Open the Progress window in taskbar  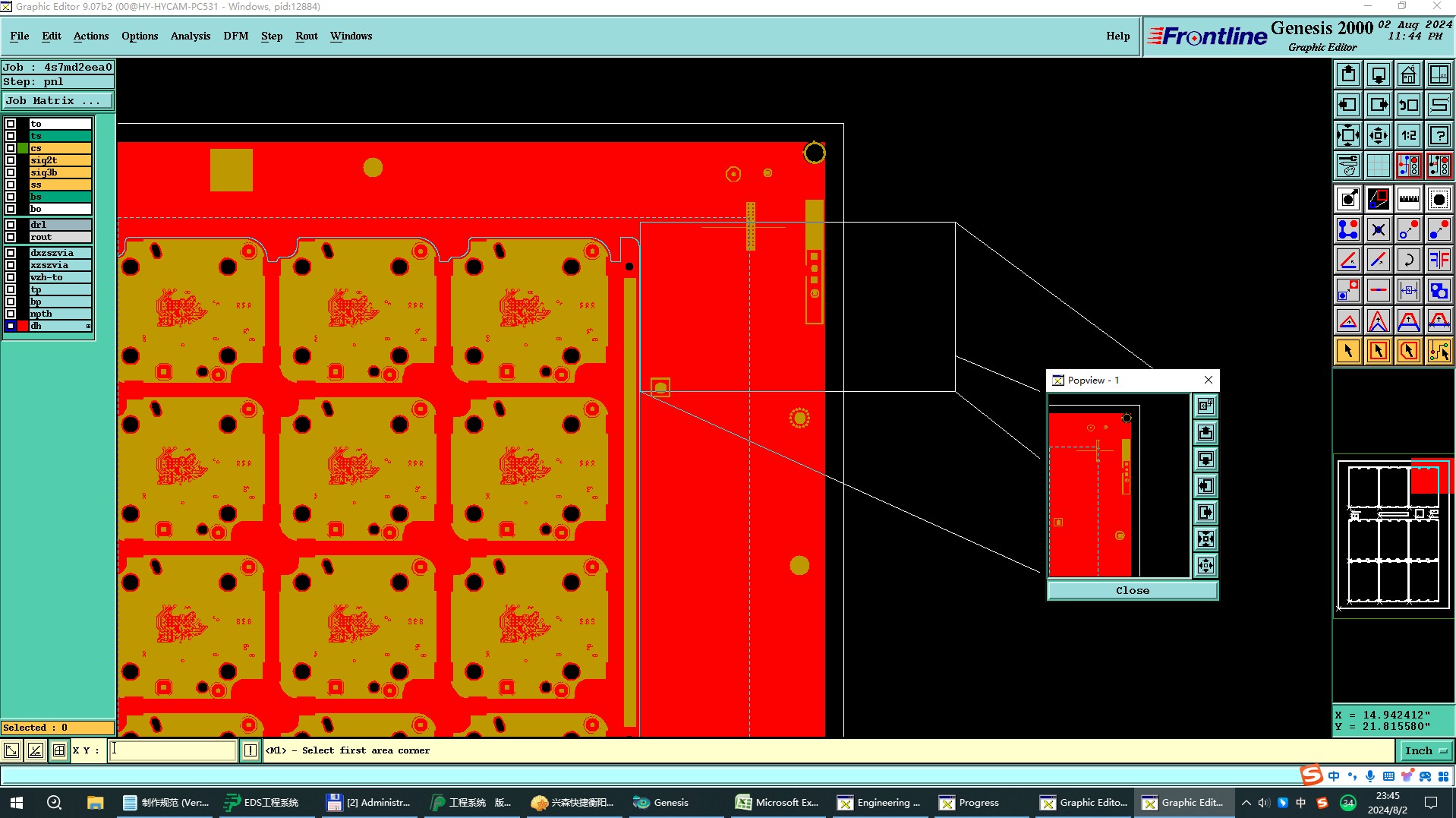click(x=969, y=802)
